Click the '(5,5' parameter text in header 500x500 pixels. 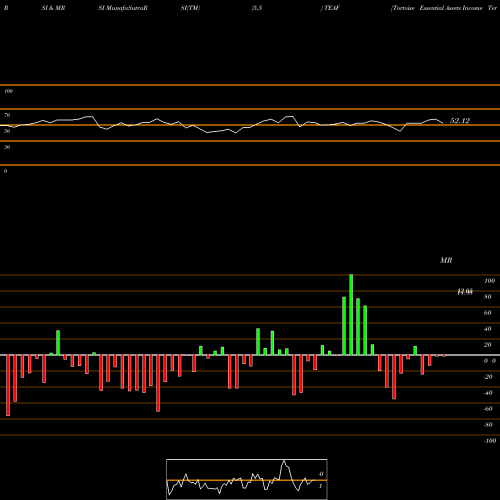[x=257, y=8]
